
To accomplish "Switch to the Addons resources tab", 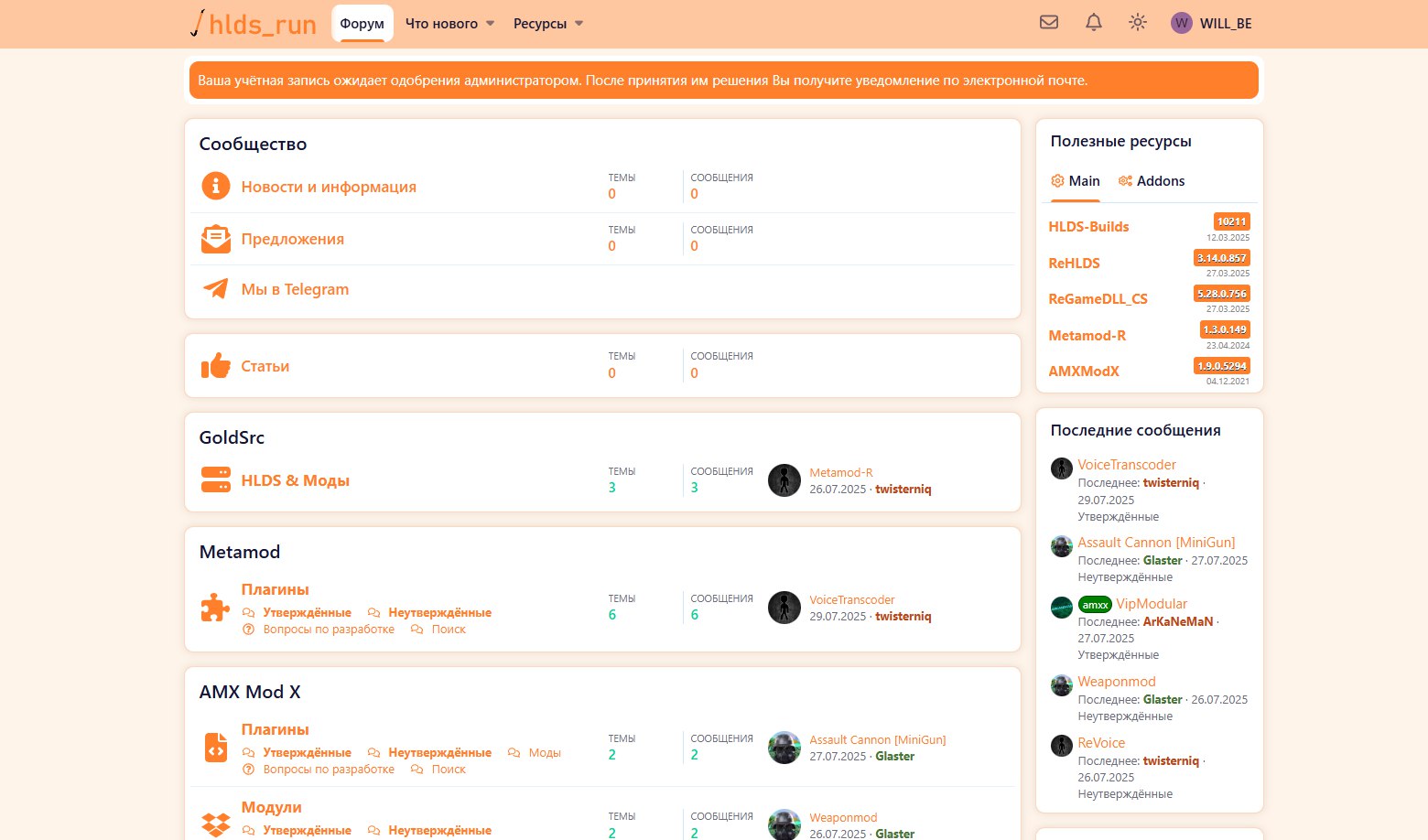I will click(1152, 181).
